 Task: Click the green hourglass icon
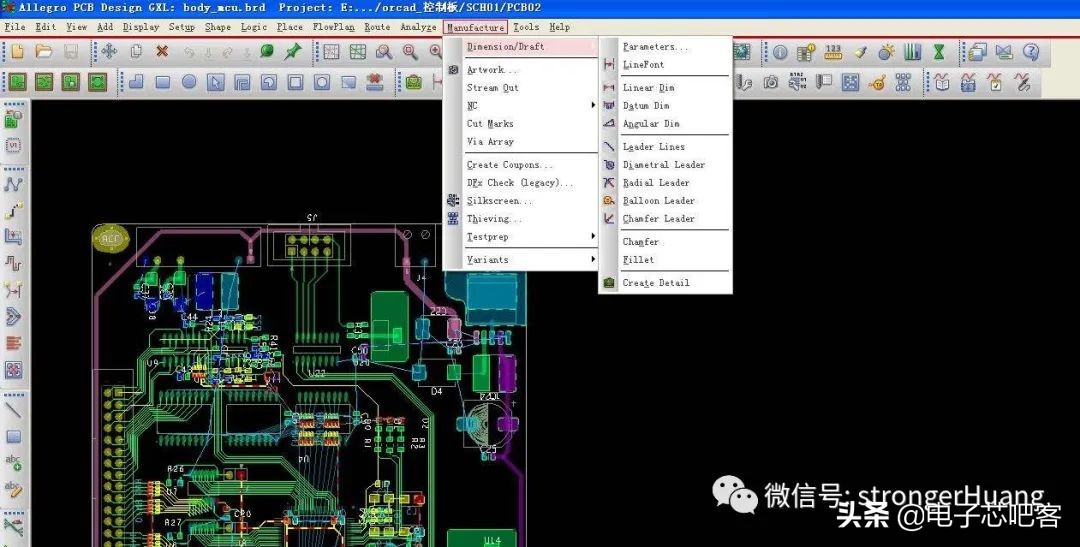[939, 52]
